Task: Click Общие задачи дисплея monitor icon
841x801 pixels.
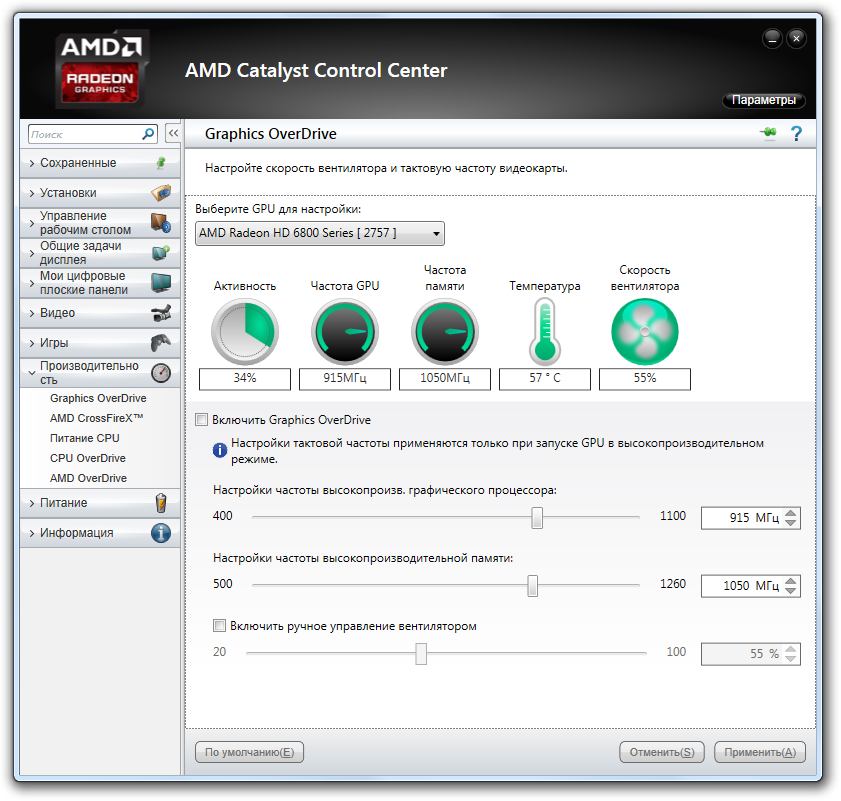Action: (x=161, y=252)
